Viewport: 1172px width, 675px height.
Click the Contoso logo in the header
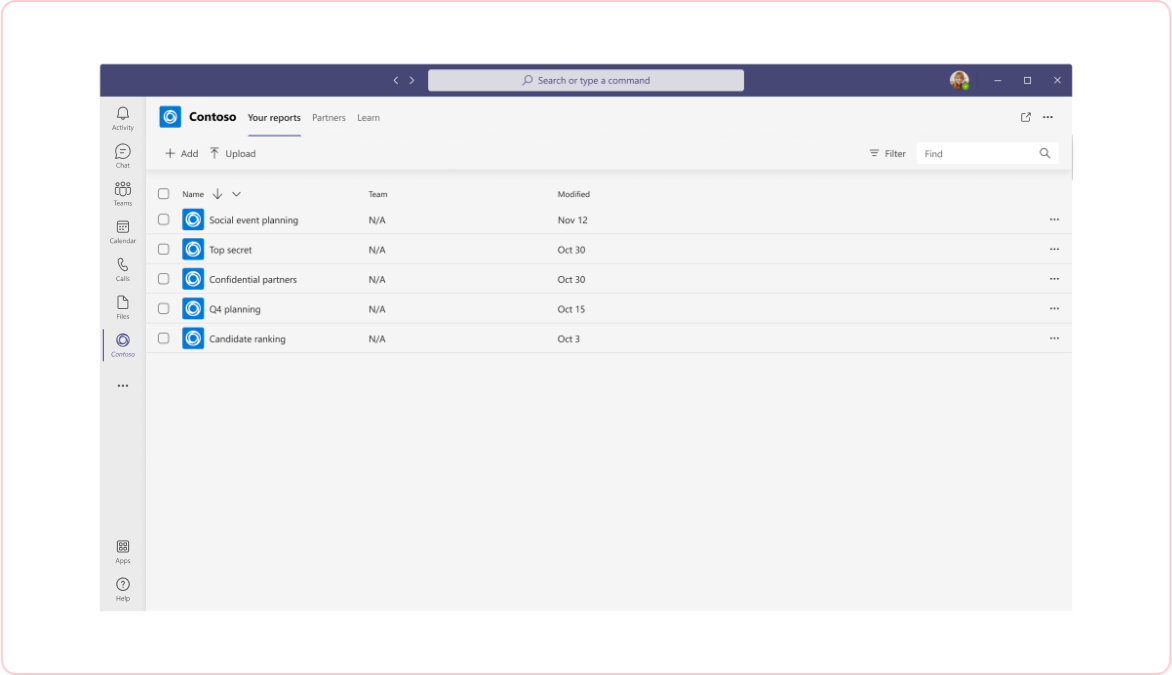point(170,117)
